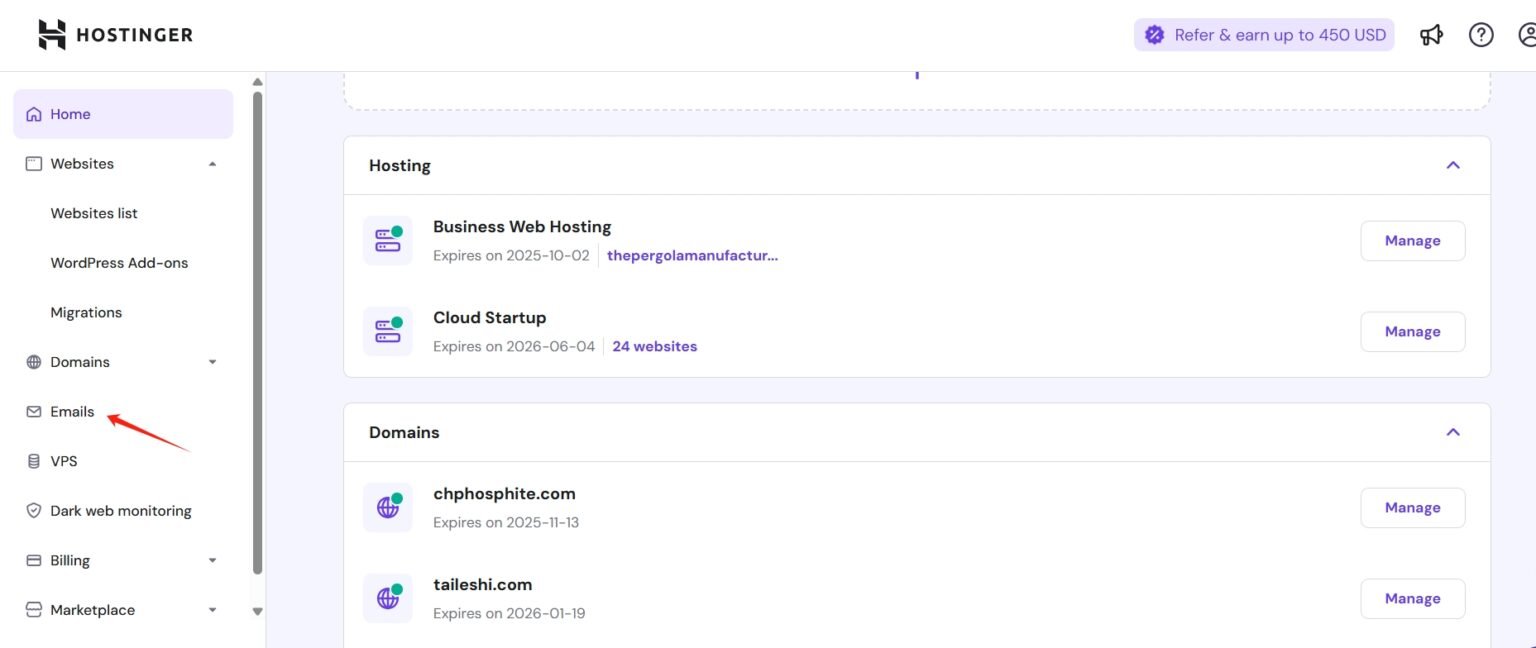Manage the Cloud Startup hosting plan
The height and width of the screenshot is (648, 1536).
tap(1412, 332)
